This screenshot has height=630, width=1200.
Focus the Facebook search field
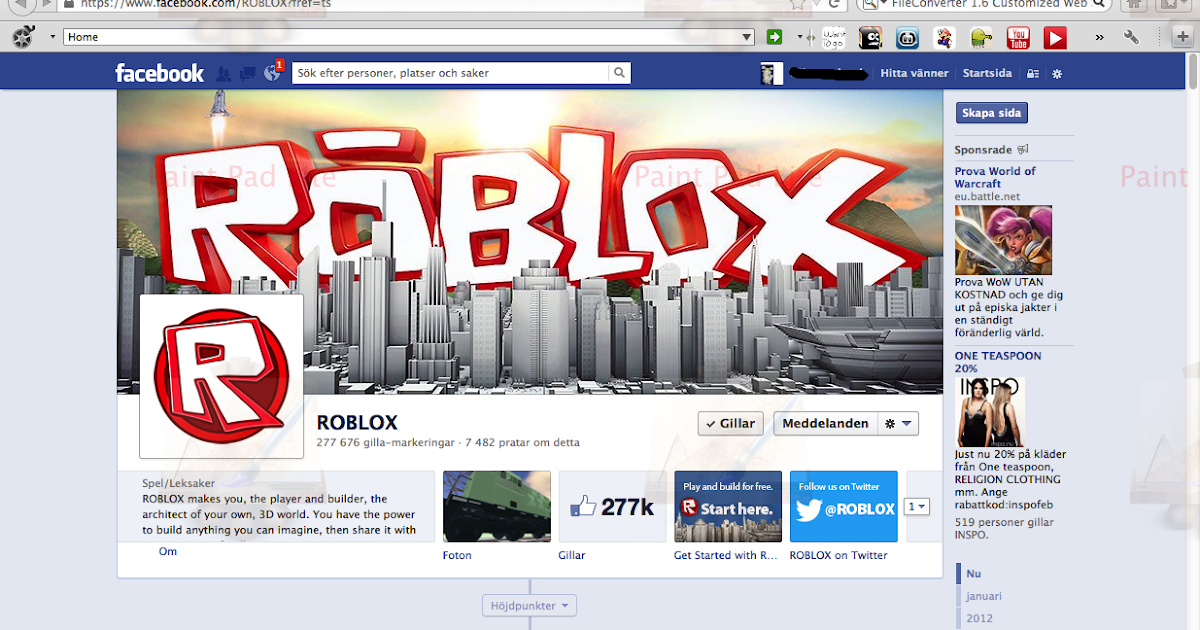pos(451,73)
